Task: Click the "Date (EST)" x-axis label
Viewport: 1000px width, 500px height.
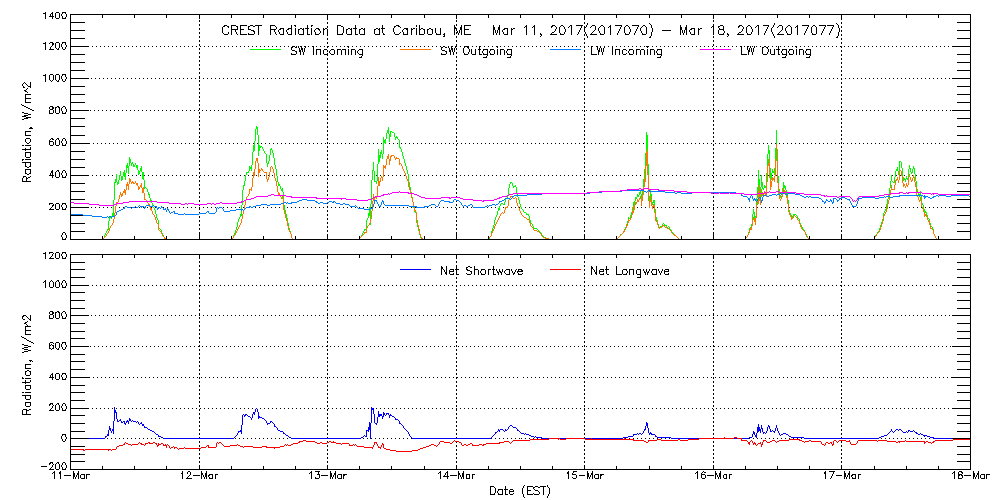Action: [522, 491]
